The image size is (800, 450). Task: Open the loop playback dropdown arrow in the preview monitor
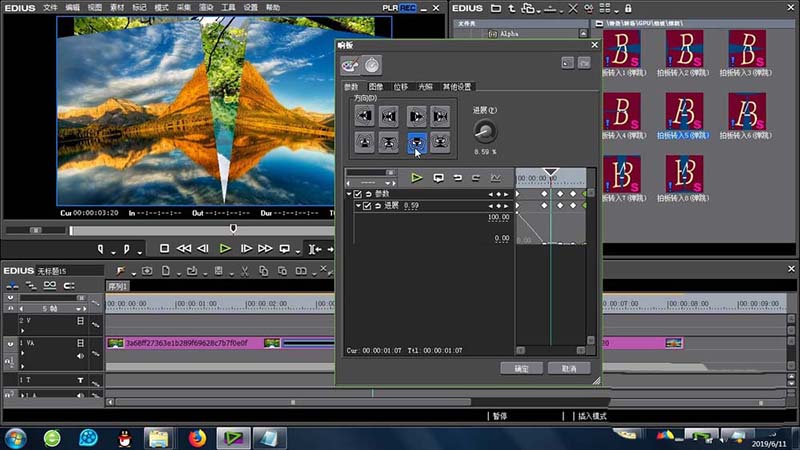tap(298, 252)
